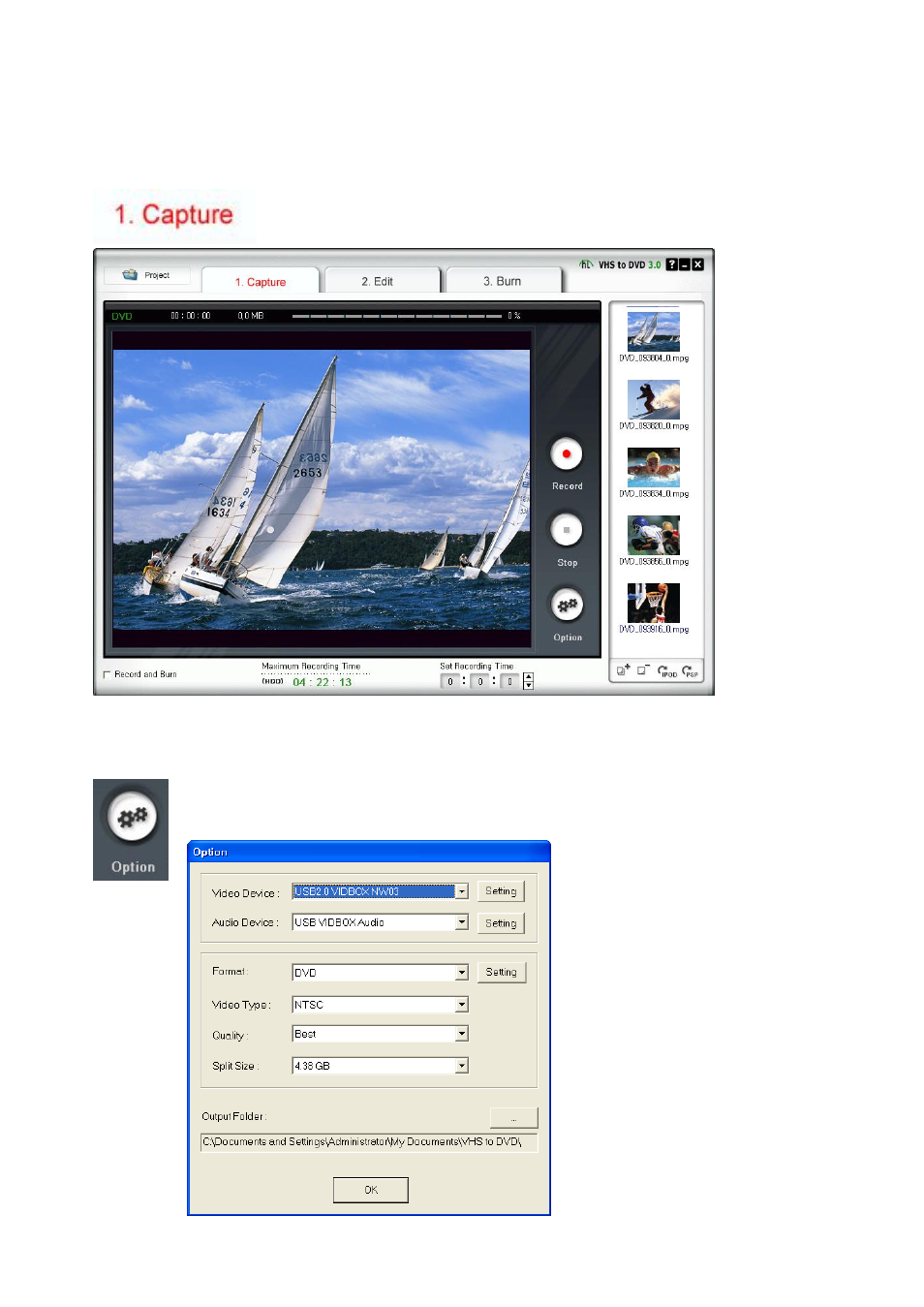
Task: Convert clip using the PSP icon
Action: 691,670
